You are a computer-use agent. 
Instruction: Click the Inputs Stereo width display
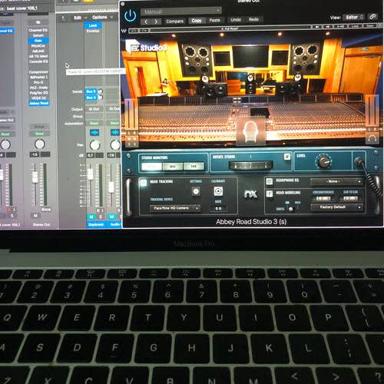tap(251, 165)
